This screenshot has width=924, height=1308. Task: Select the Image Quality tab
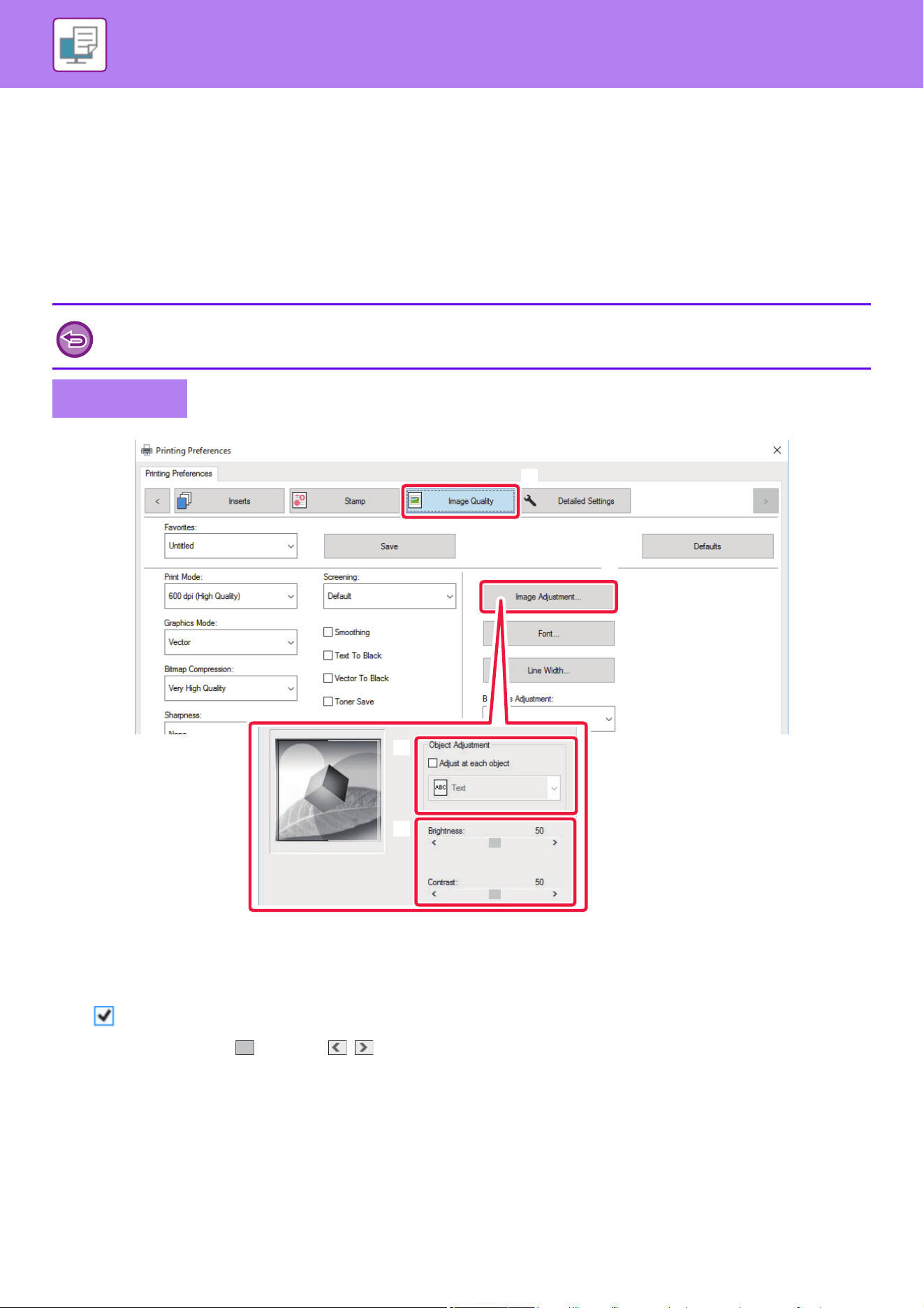click(x=460, y=501)
